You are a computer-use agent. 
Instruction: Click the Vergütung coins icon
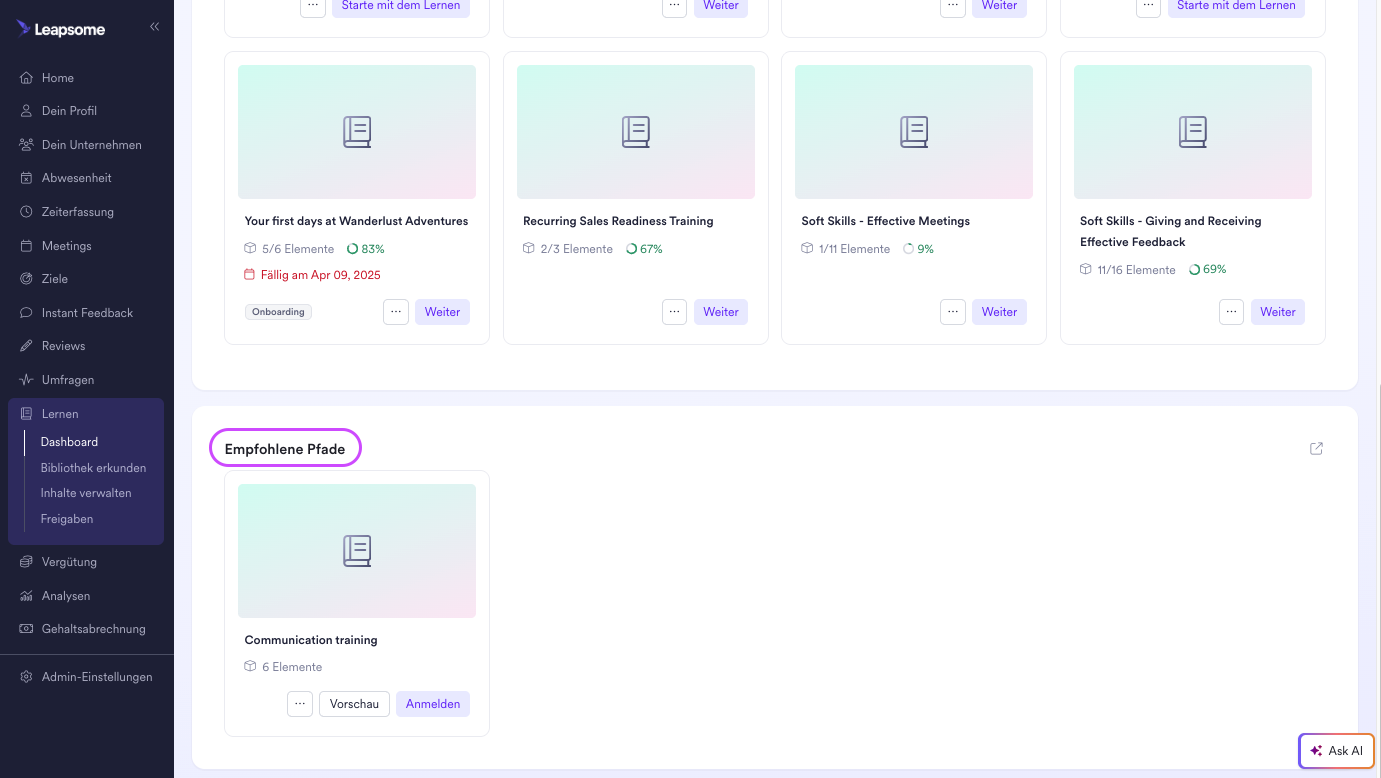coord(27,562)
